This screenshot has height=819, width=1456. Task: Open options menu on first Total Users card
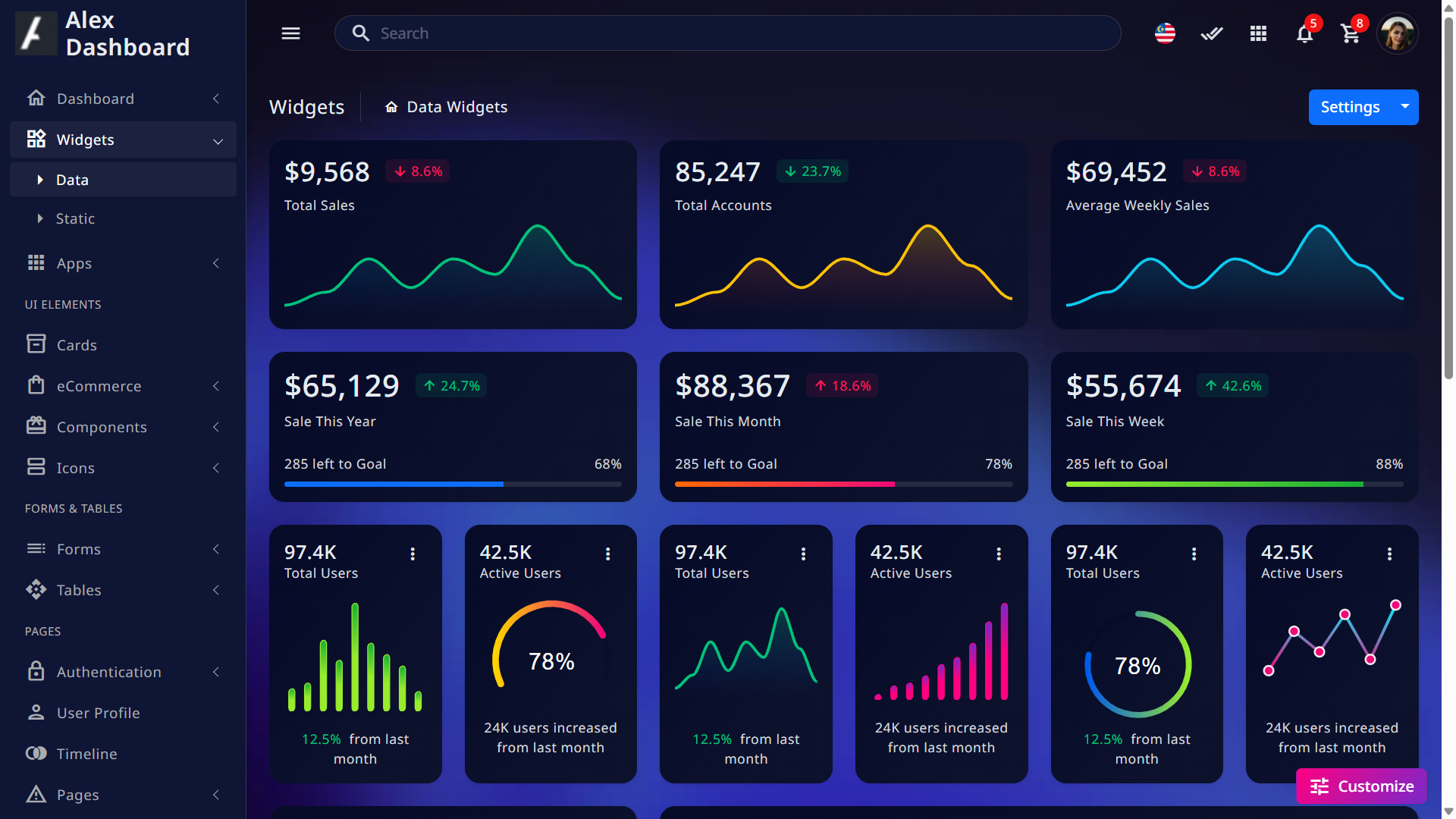point(413,554)
